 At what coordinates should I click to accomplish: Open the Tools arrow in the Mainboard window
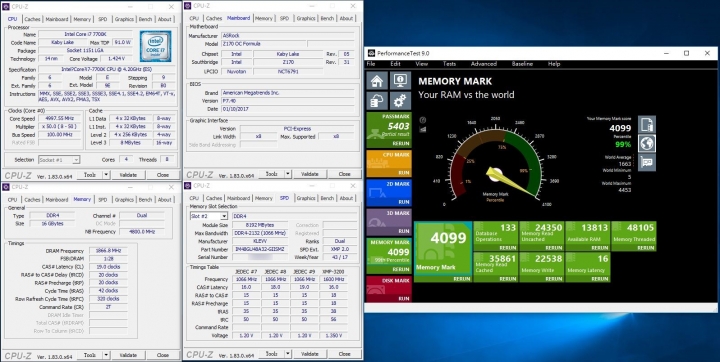tap(287, 174)
